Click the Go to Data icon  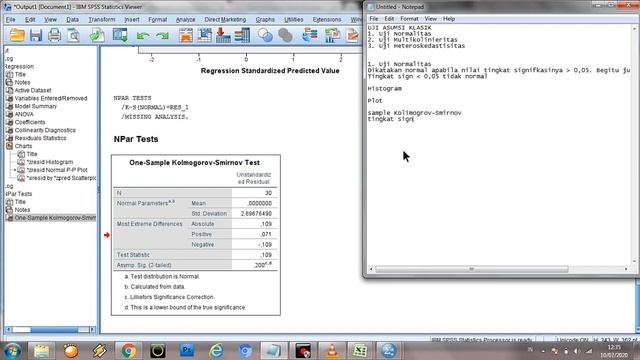click(x=186, y=36)
